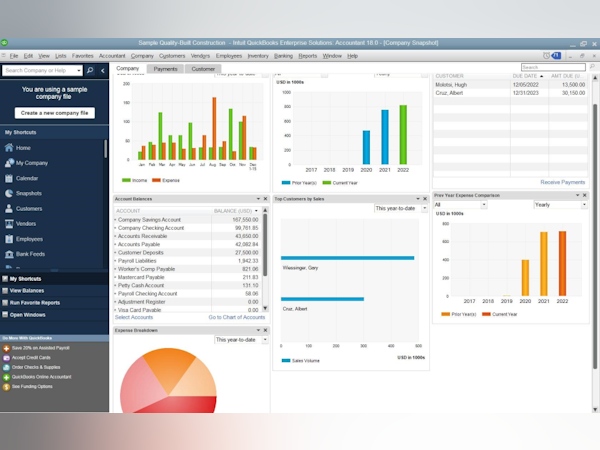Open View Balances section
The image size is (600, 450).
tap(54, 291)
